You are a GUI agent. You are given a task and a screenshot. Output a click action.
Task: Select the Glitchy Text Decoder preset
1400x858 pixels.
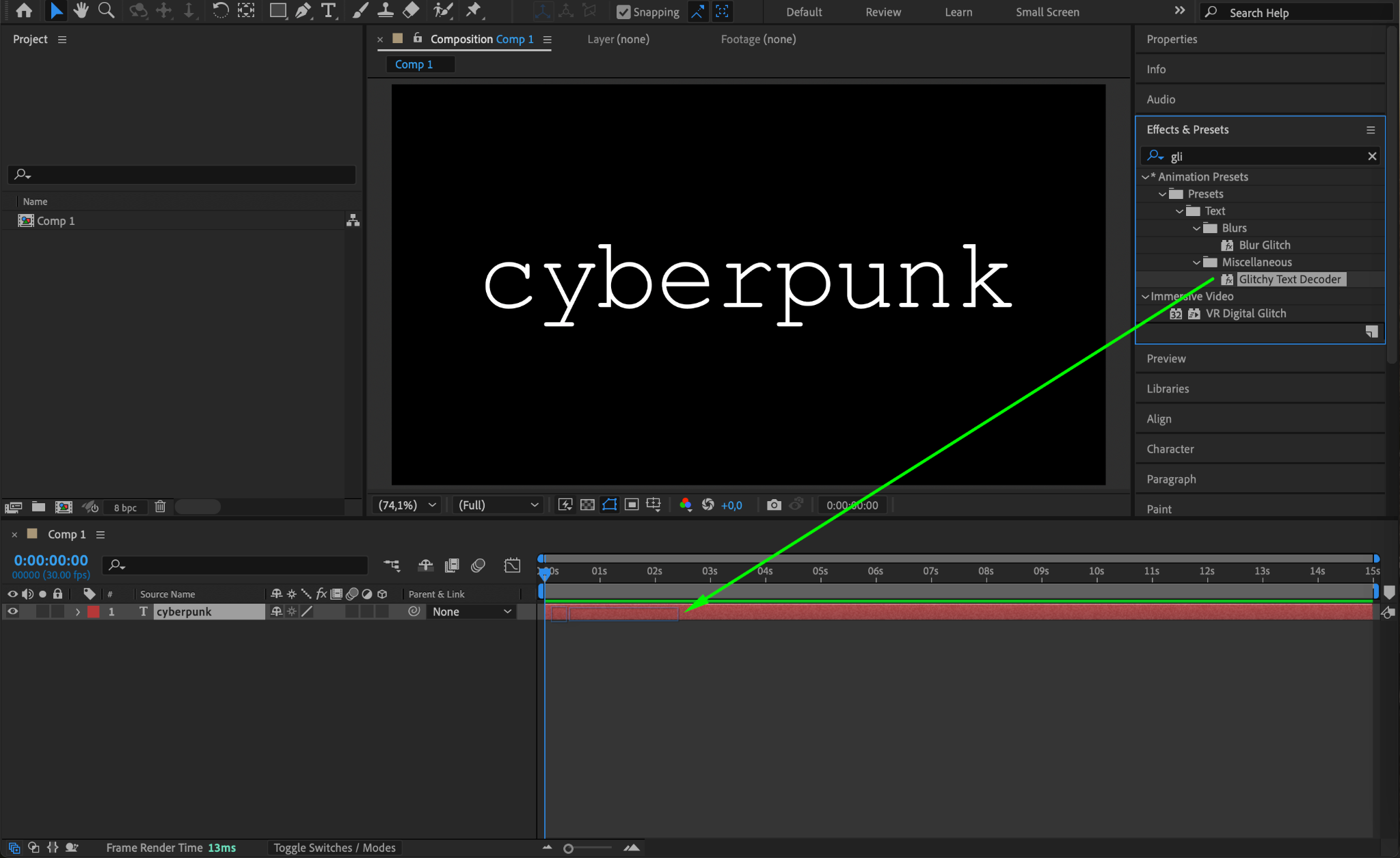click(x=1289, y=279)
